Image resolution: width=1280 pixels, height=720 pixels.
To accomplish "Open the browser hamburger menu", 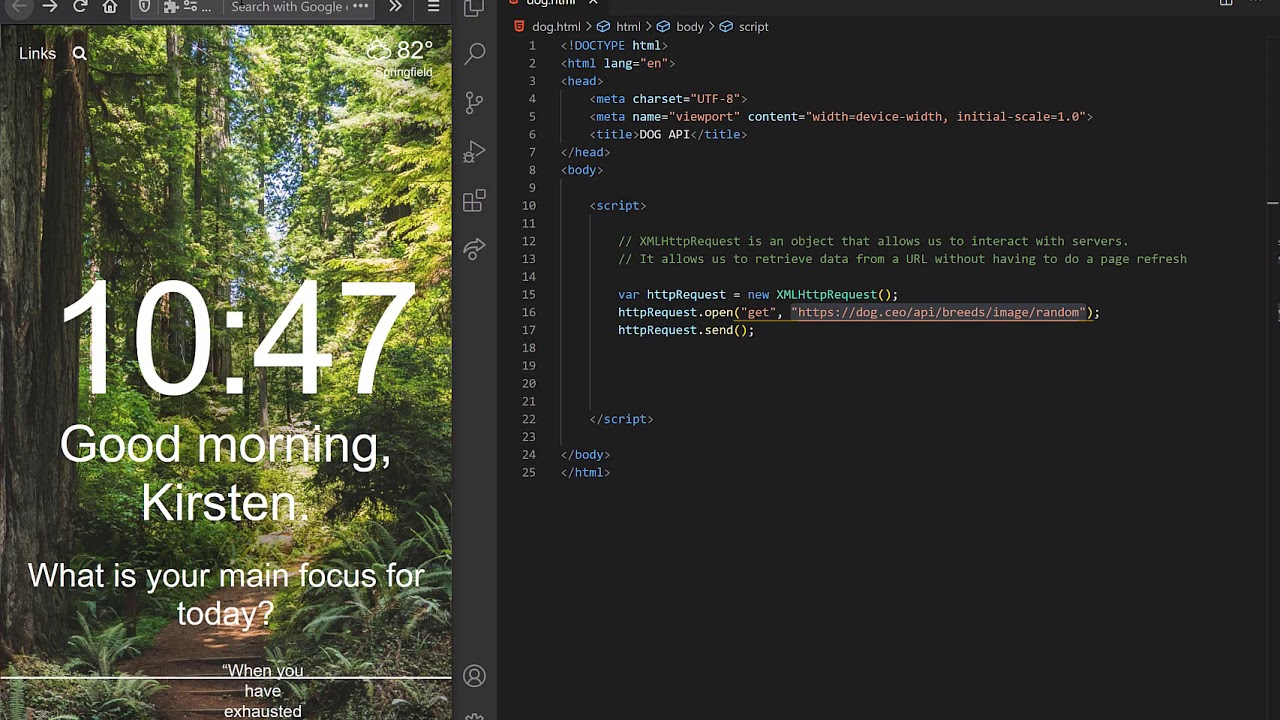I will pos(433,7).
